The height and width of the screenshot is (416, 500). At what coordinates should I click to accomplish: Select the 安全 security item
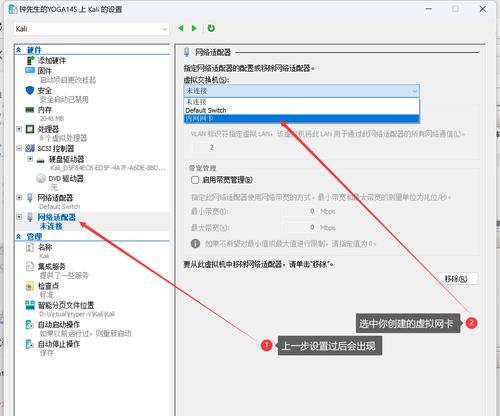click(45, 90)
